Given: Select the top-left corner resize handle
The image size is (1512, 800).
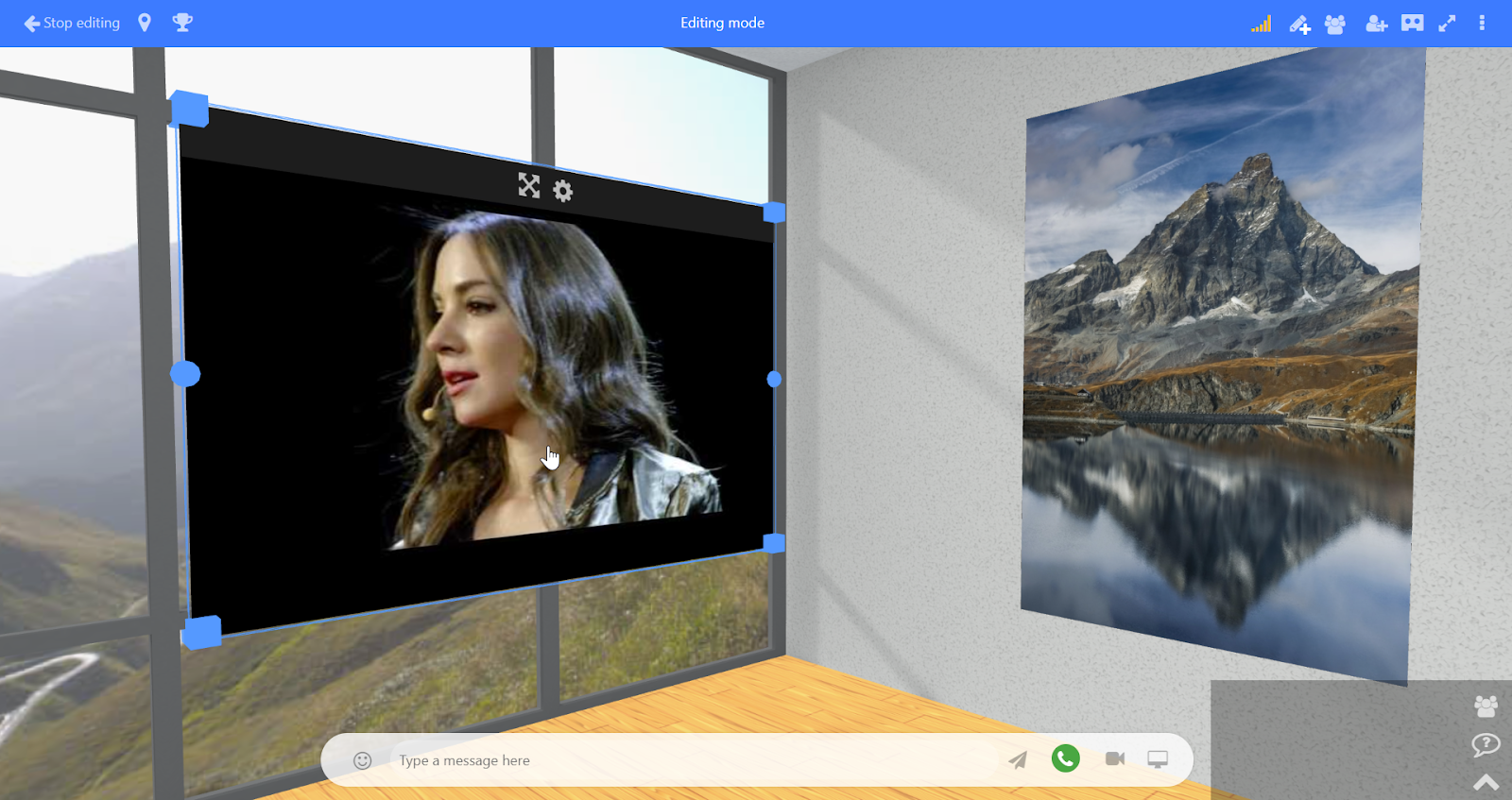Looking at the screenshot, I should pos(189,109).
